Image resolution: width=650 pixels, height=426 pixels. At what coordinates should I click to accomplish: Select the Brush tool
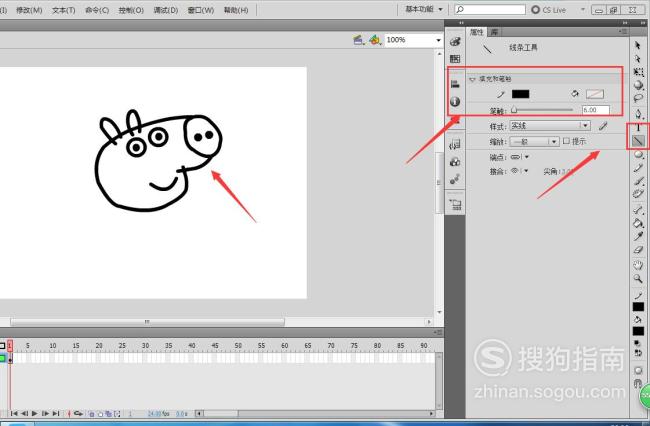coord(638,181)
